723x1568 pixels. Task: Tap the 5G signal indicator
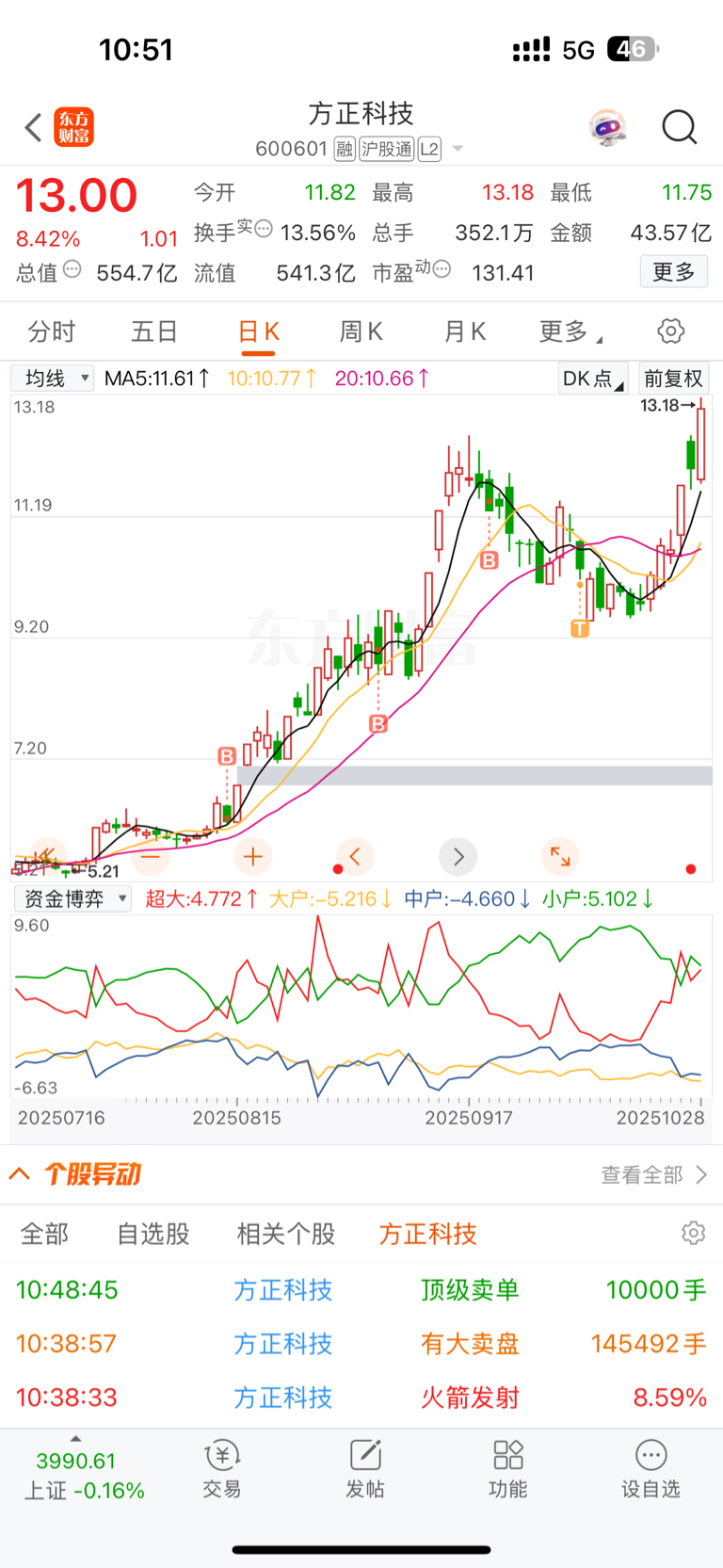click(578, 50)
